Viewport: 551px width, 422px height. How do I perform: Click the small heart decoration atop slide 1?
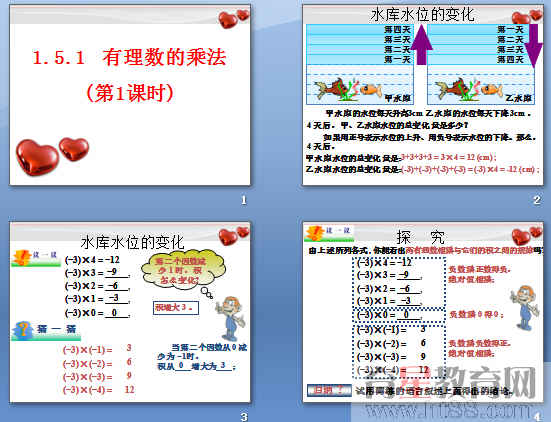click(x=234, y=18)
